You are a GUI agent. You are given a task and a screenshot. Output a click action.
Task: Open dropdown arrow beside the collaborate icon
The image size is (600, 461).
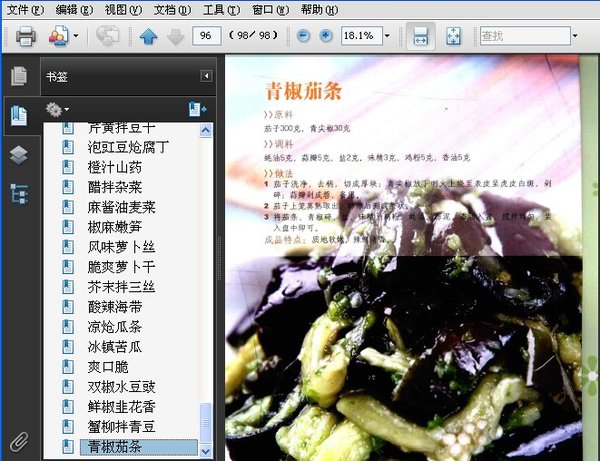click(x=76, y=36)
